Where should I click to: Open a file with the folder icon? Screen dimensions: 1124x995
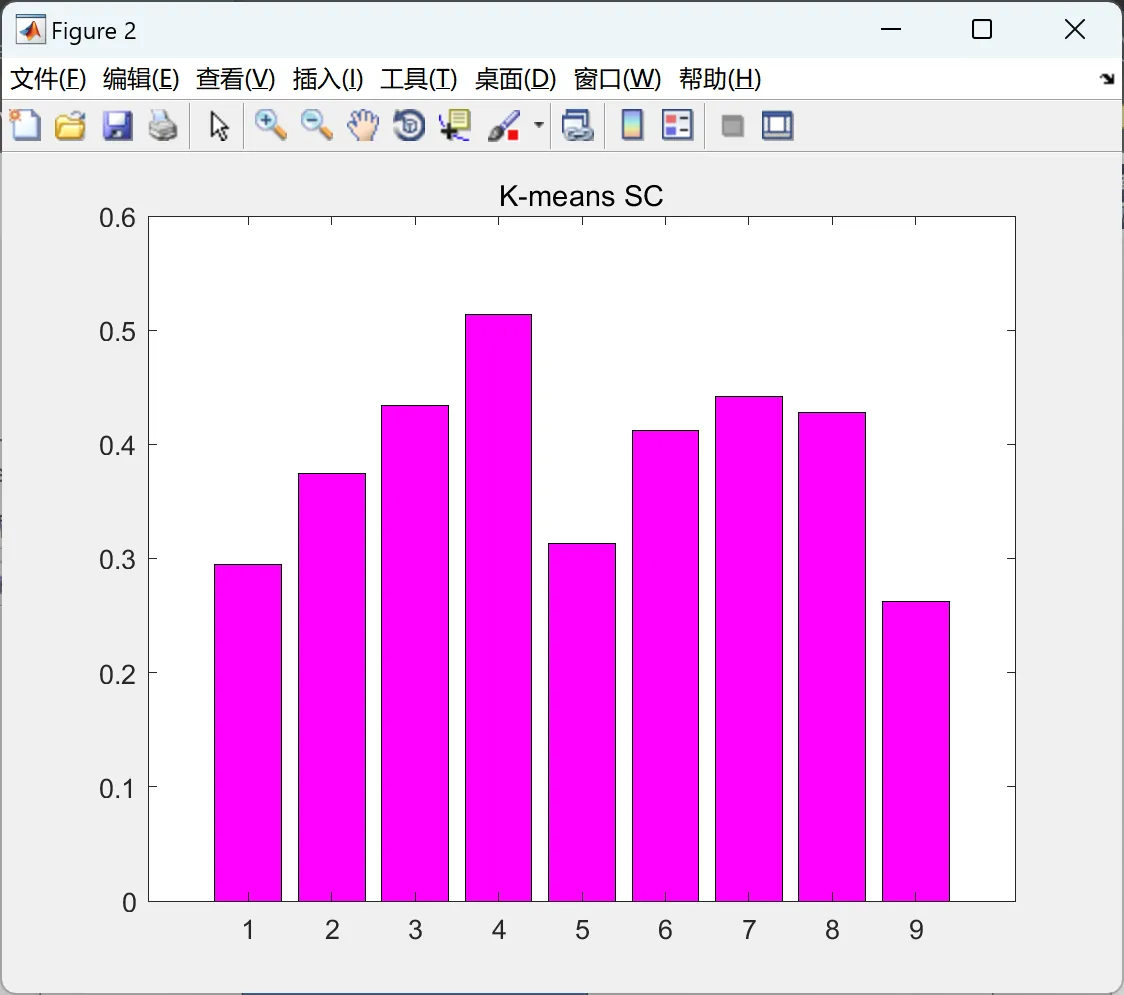[x=70, y=125]
